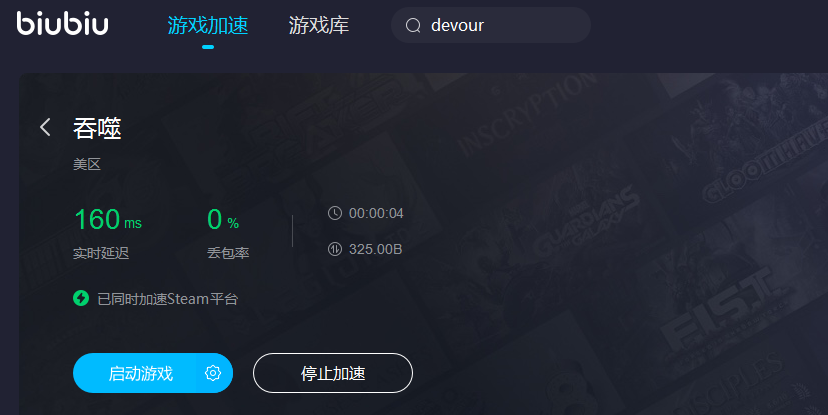The width and height of the screenshot is (828, 415).
Task: Click the 吞噬 game title
Action: click(97, 128)
